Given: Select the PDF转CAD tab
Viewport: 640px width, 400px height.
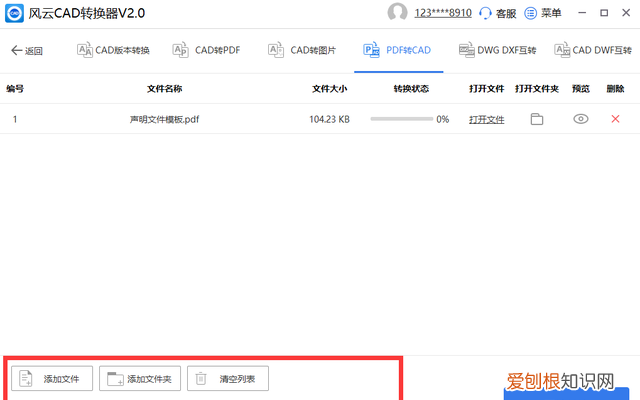Looking at the screenshot, I should [x=397, y=50].
